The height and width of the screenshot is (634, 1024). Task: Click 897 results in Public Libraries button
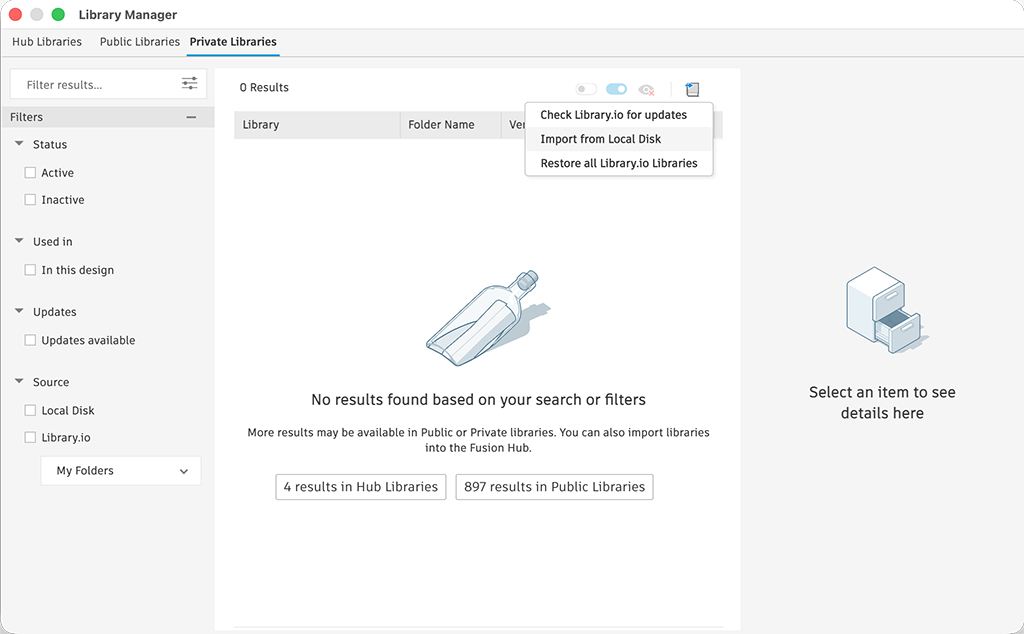[554, 487]
